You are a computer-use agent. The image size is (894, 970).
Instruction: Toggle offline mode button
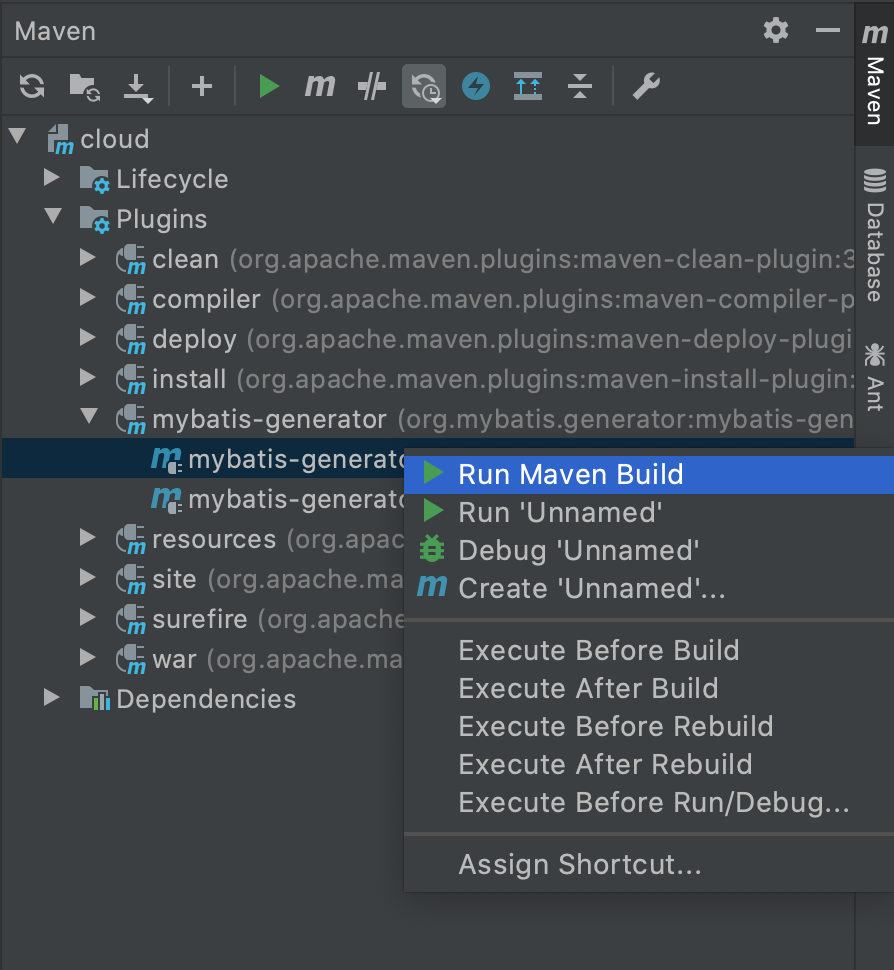click(424, 86)
